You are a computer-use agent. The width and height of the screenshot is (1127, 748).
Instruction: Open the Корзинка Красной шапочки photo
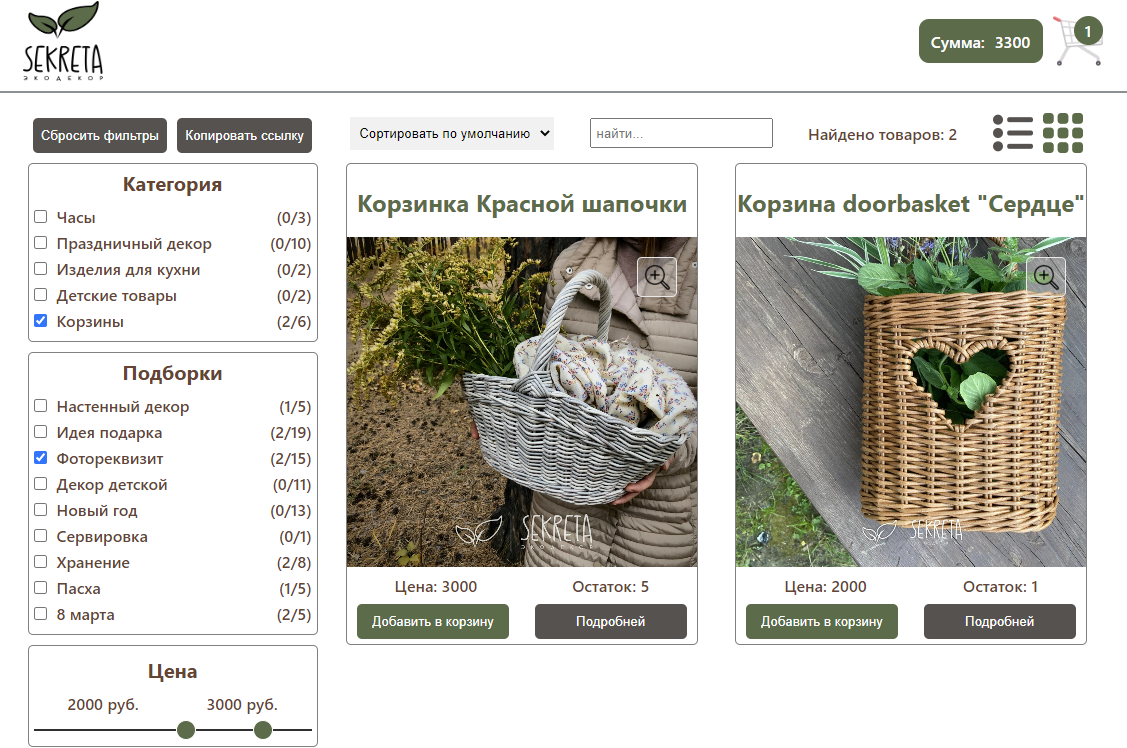point(522,402)
